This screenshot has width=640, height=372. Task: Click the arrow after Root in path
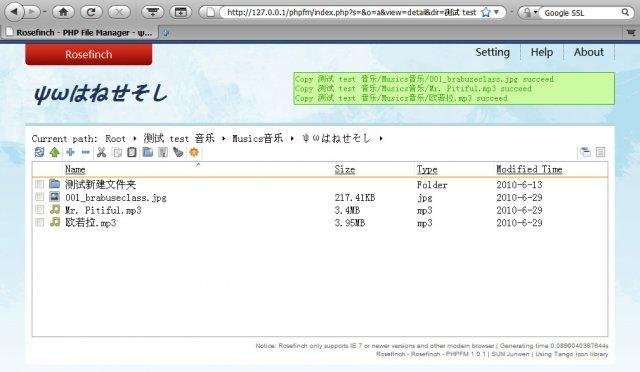(135, 138)
